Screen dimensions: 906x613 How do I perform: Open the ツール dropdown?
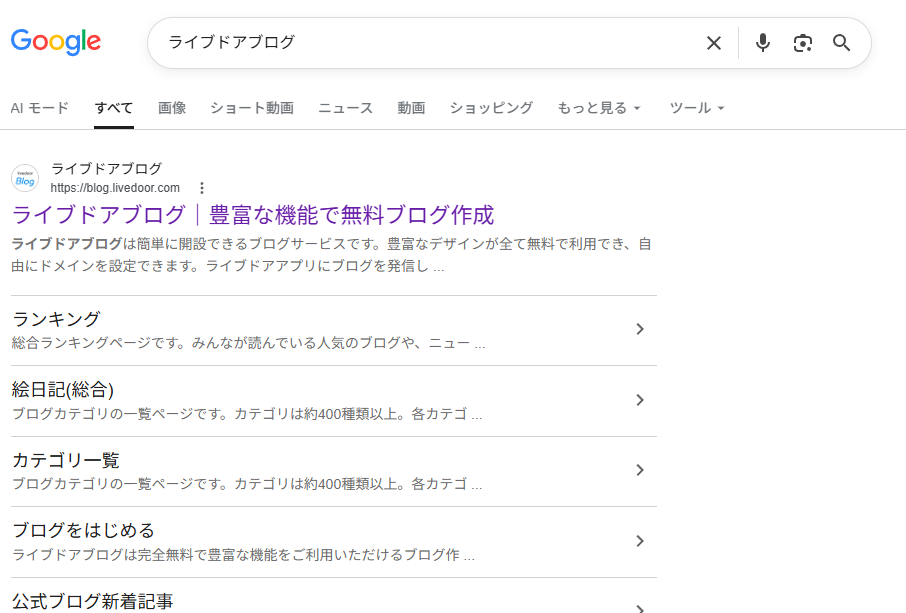(697, 108)
